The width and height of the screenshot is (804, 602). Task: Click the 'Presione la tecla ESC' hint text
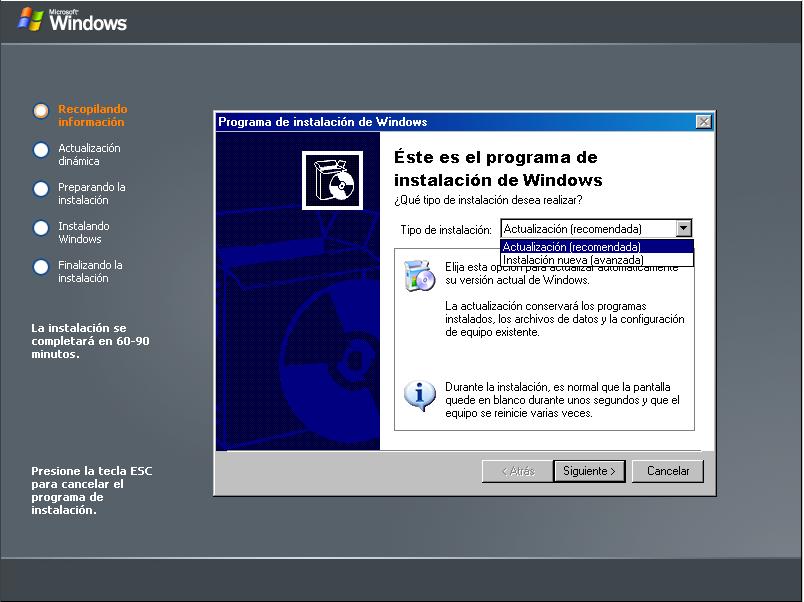point(92,490)
